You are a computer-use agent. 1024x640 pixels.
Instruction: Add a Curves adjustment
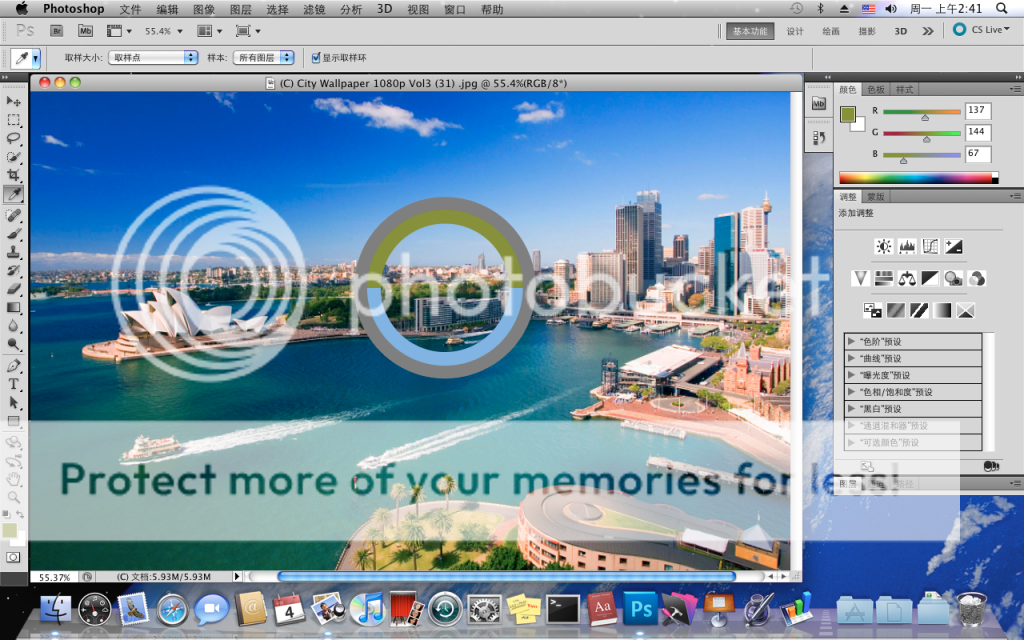930,246
